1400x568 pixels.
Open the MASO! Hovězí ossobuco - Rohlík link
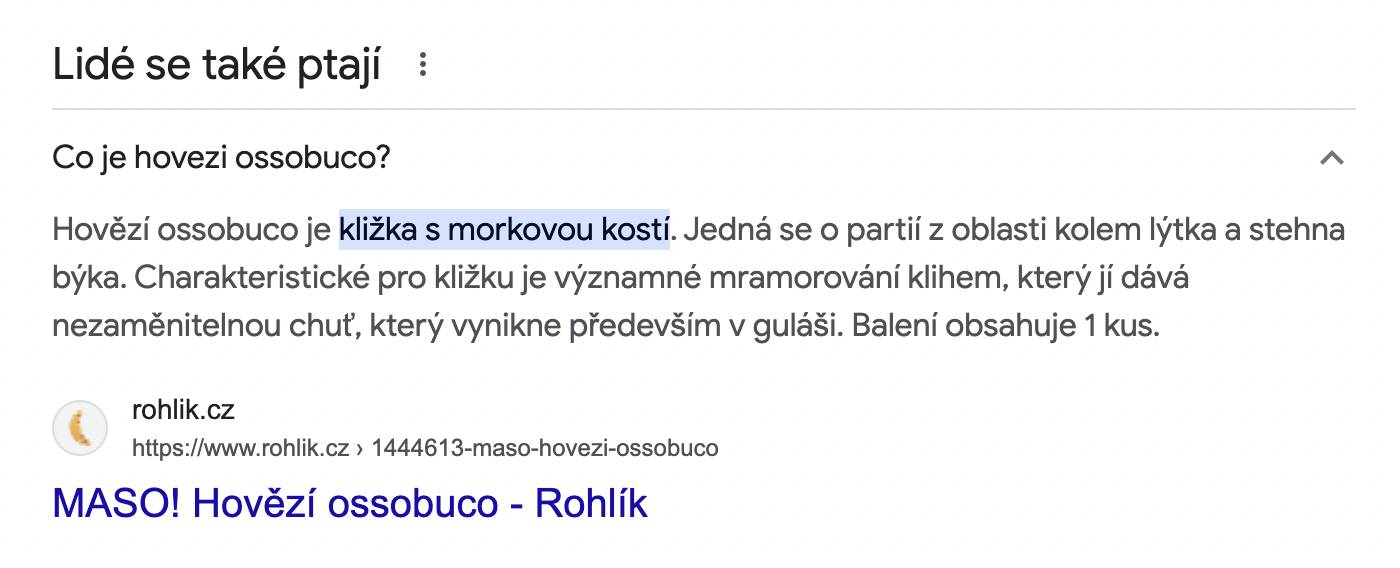pos(350,503)
